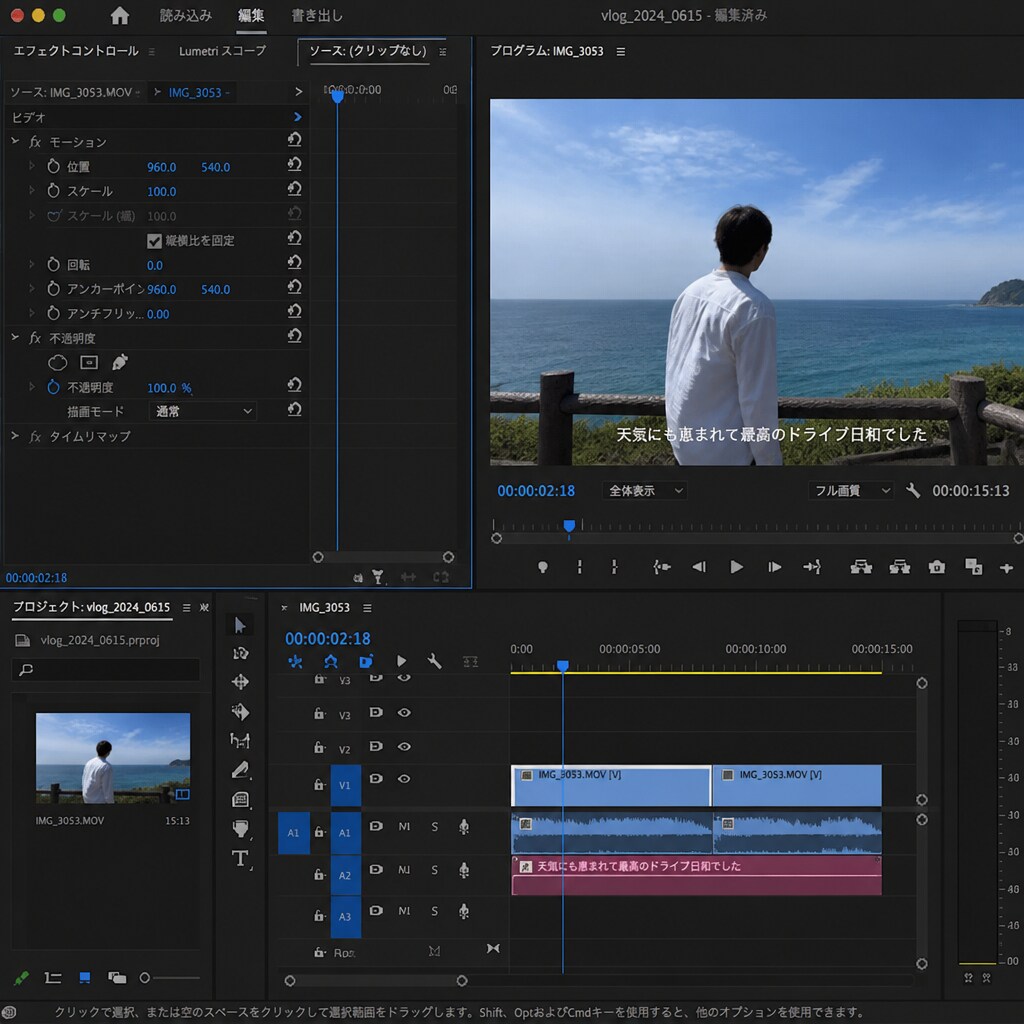Uncheck the uniform scale 縦横比を固定 checkbox

click(x=154, y=241)
